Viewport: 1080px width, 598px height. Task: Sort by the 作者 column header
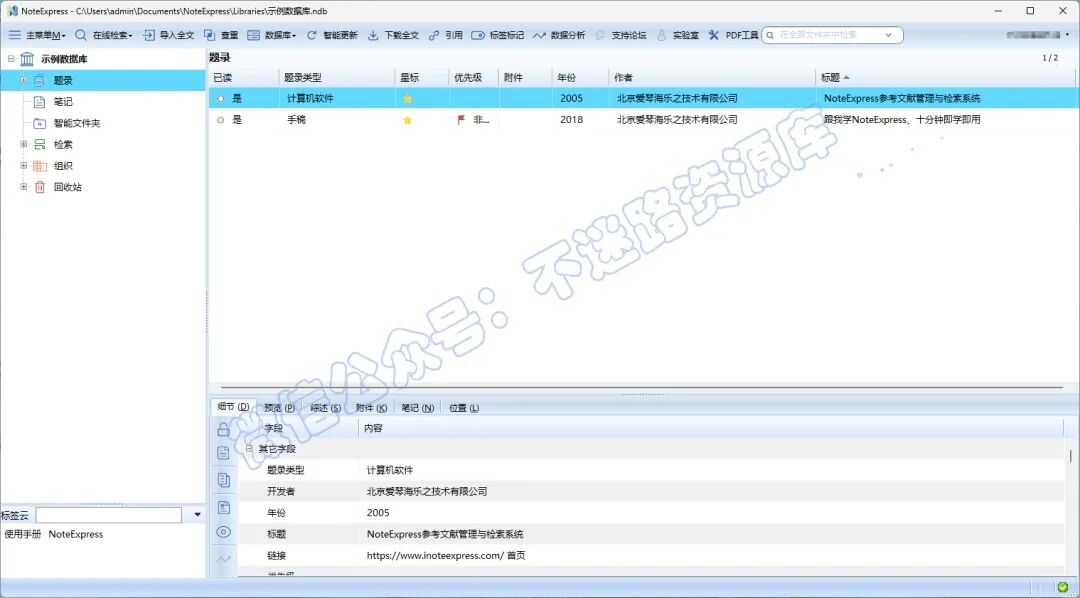point(712,78)
